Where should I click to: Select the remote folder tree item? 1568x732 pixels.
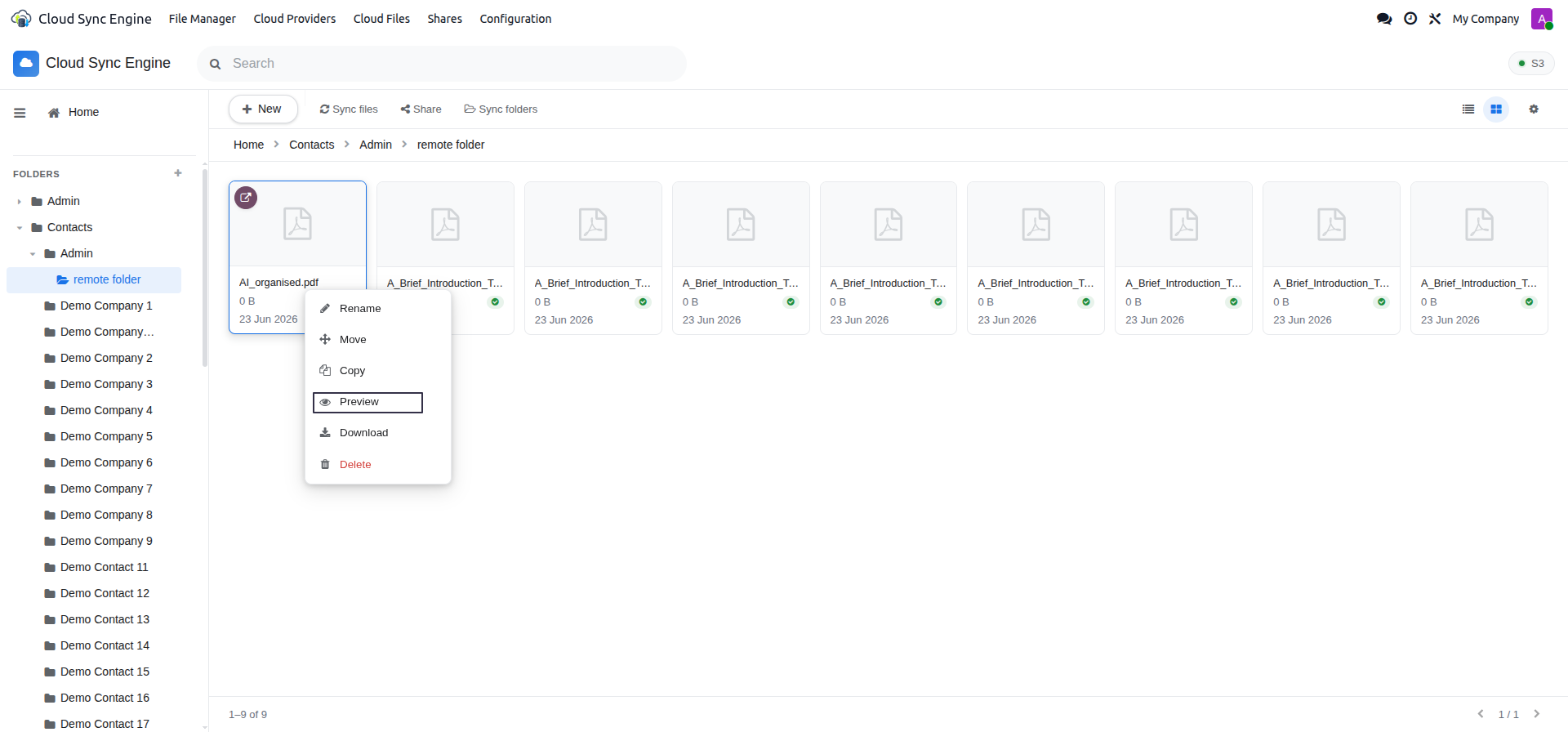[x=94, y=280]
